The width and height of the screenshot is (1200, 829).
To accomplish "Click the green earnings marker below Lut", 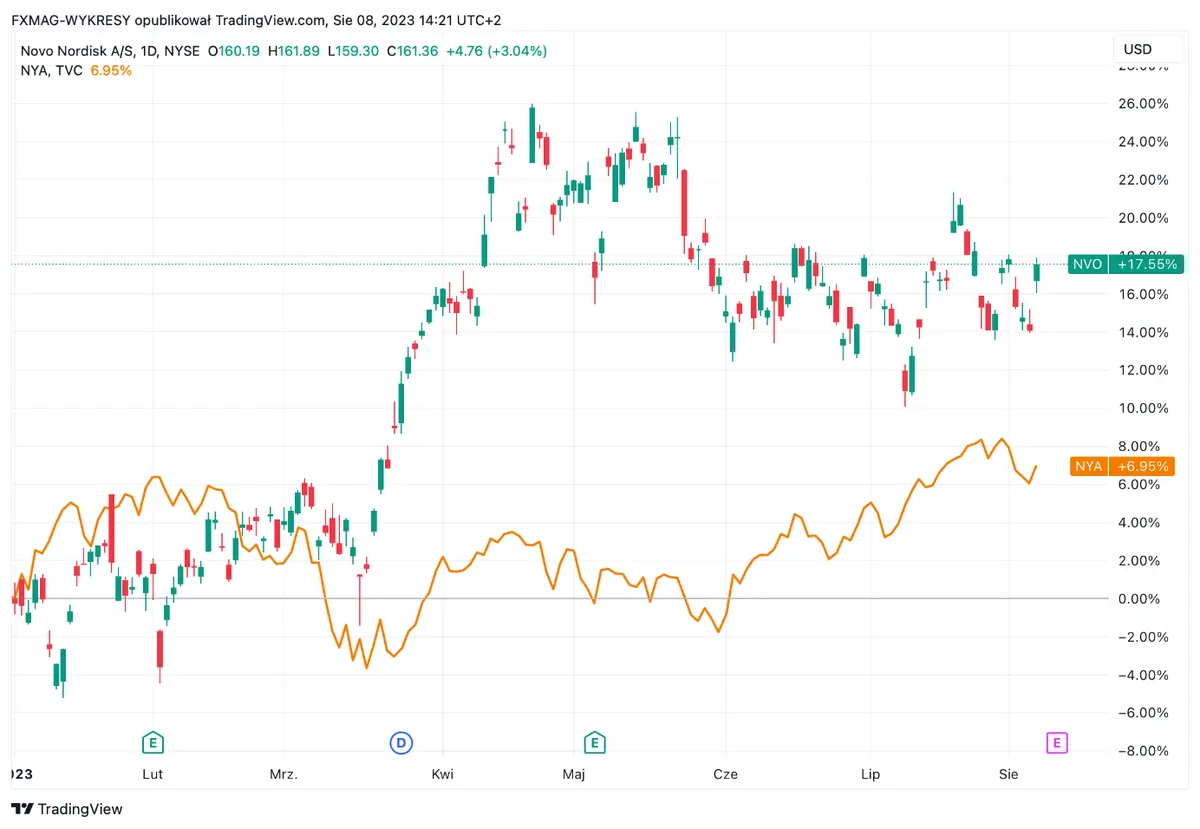I will point(152,743).
